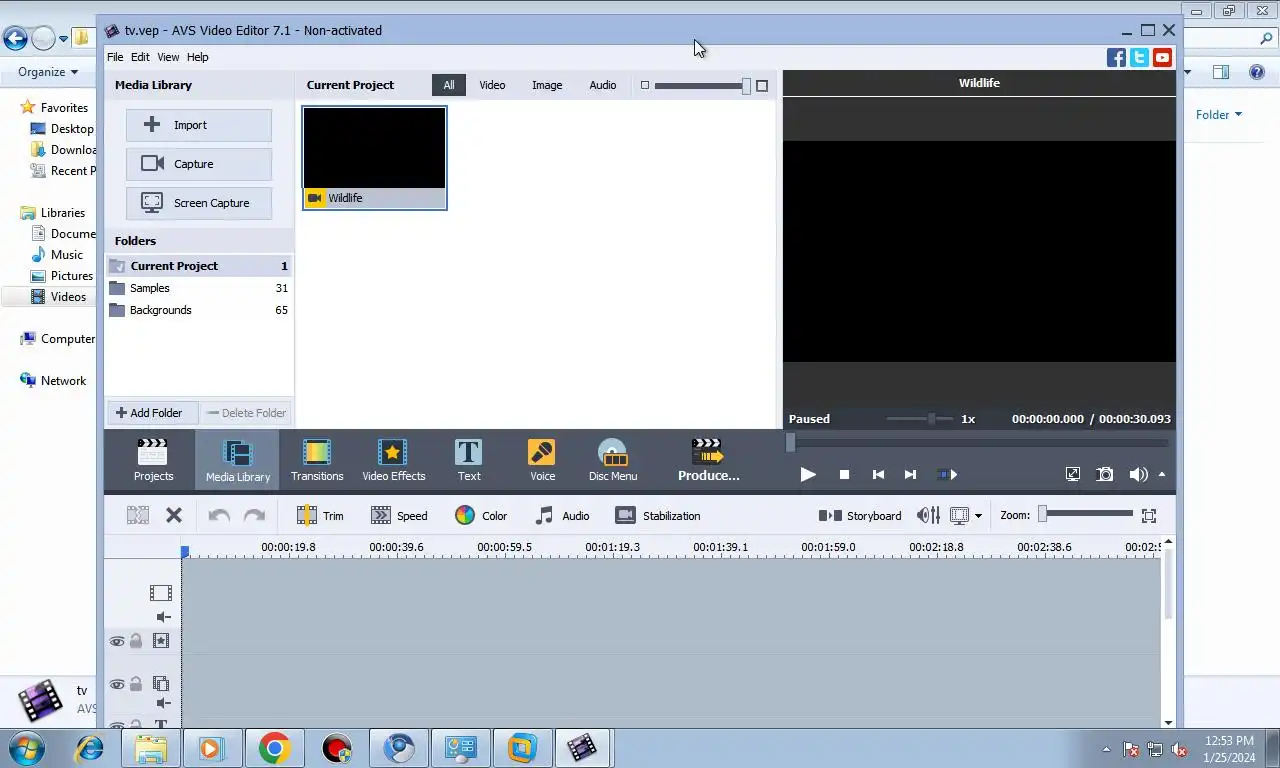Open the View menu

[x=168, y=57]
